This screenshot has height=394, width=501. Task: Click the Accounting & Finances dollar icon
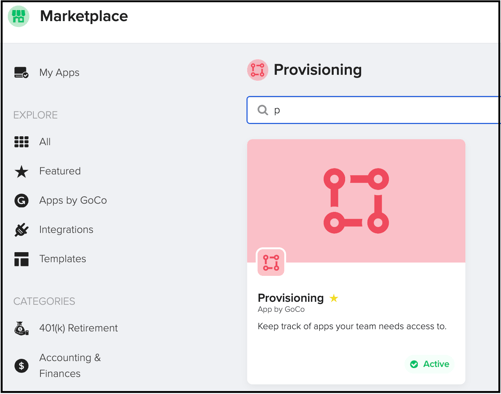[21, 366]
